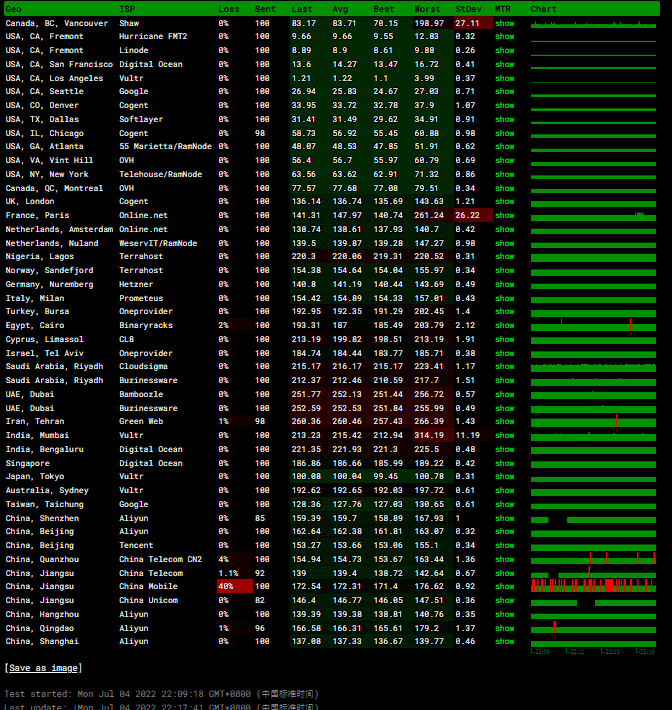Show MTR for Sydney Vultr row
Image resolution: width=672 pixels, height=710 pixels.
coord(504,490)
